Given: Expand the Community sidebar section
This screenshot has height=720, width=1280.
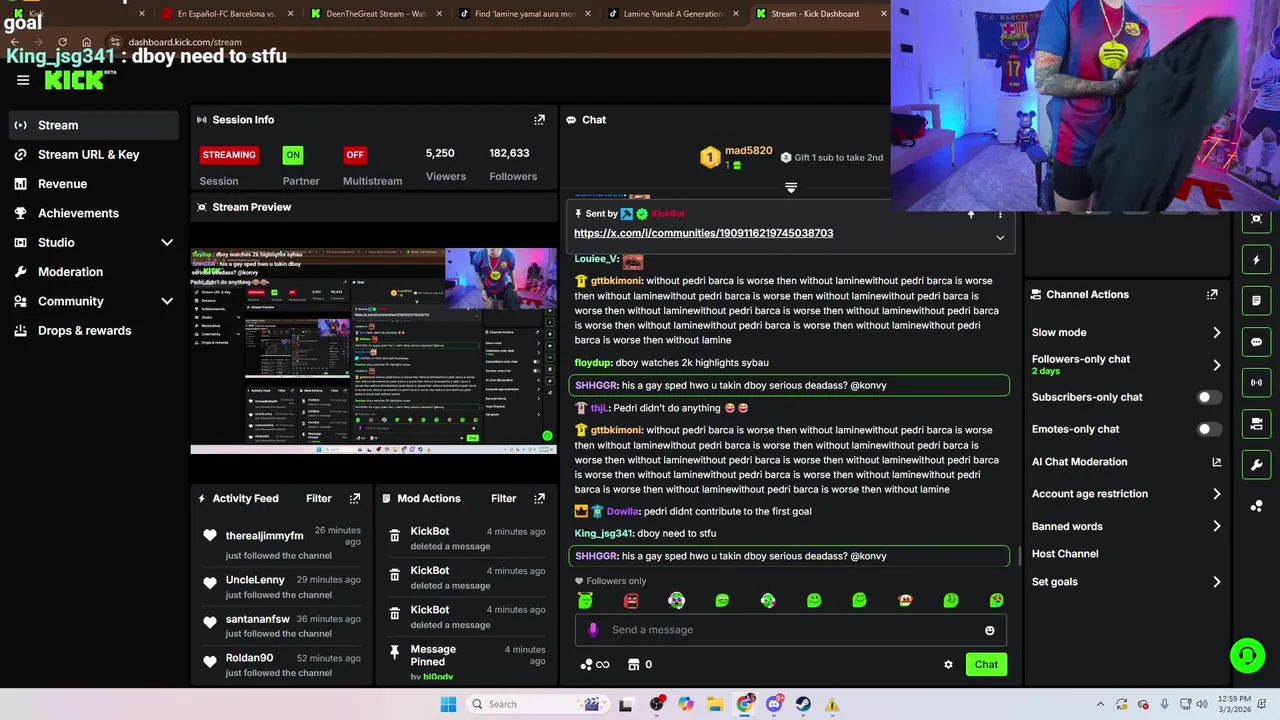Looking at the screenshot, I should pos(167,301).
